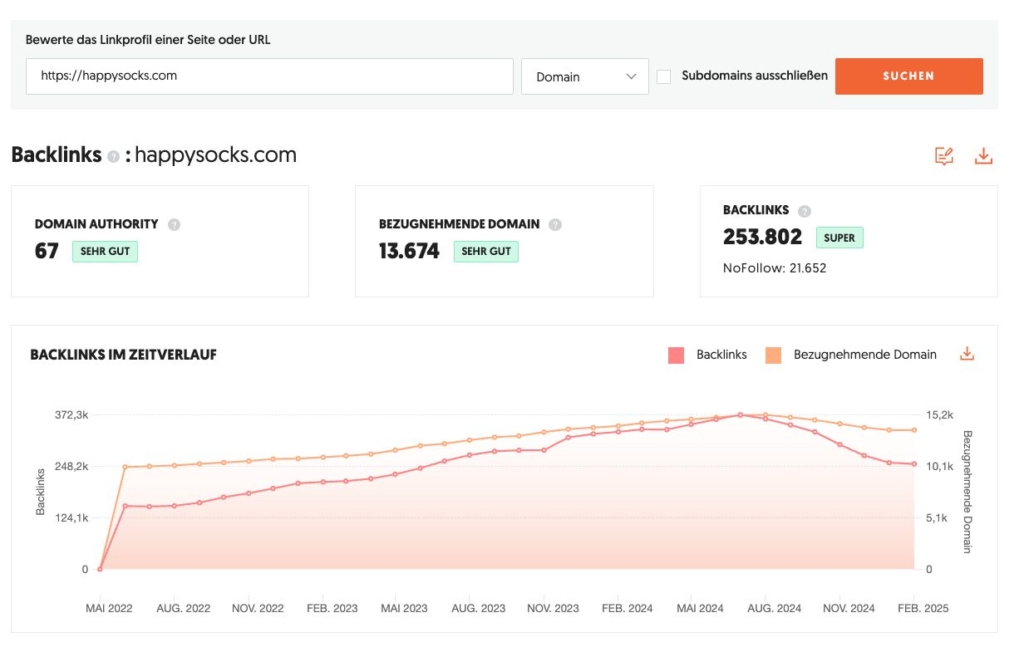1024x647 pixels.
Task: Click the SEHR GUT badge beside 13.674
Action: (x=486, y=251)
